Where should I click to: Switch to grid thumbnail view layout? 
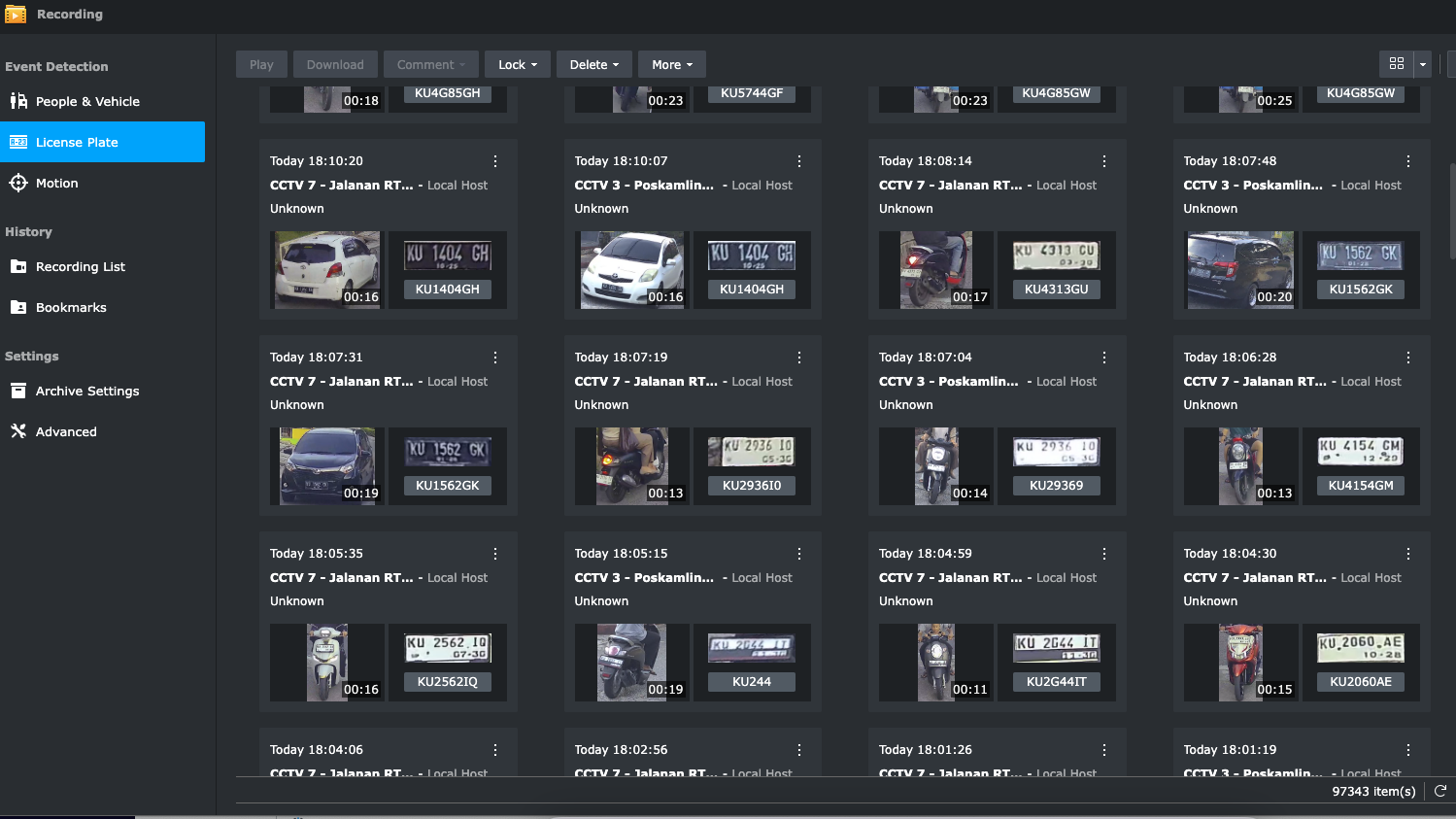pos(1397,64)
